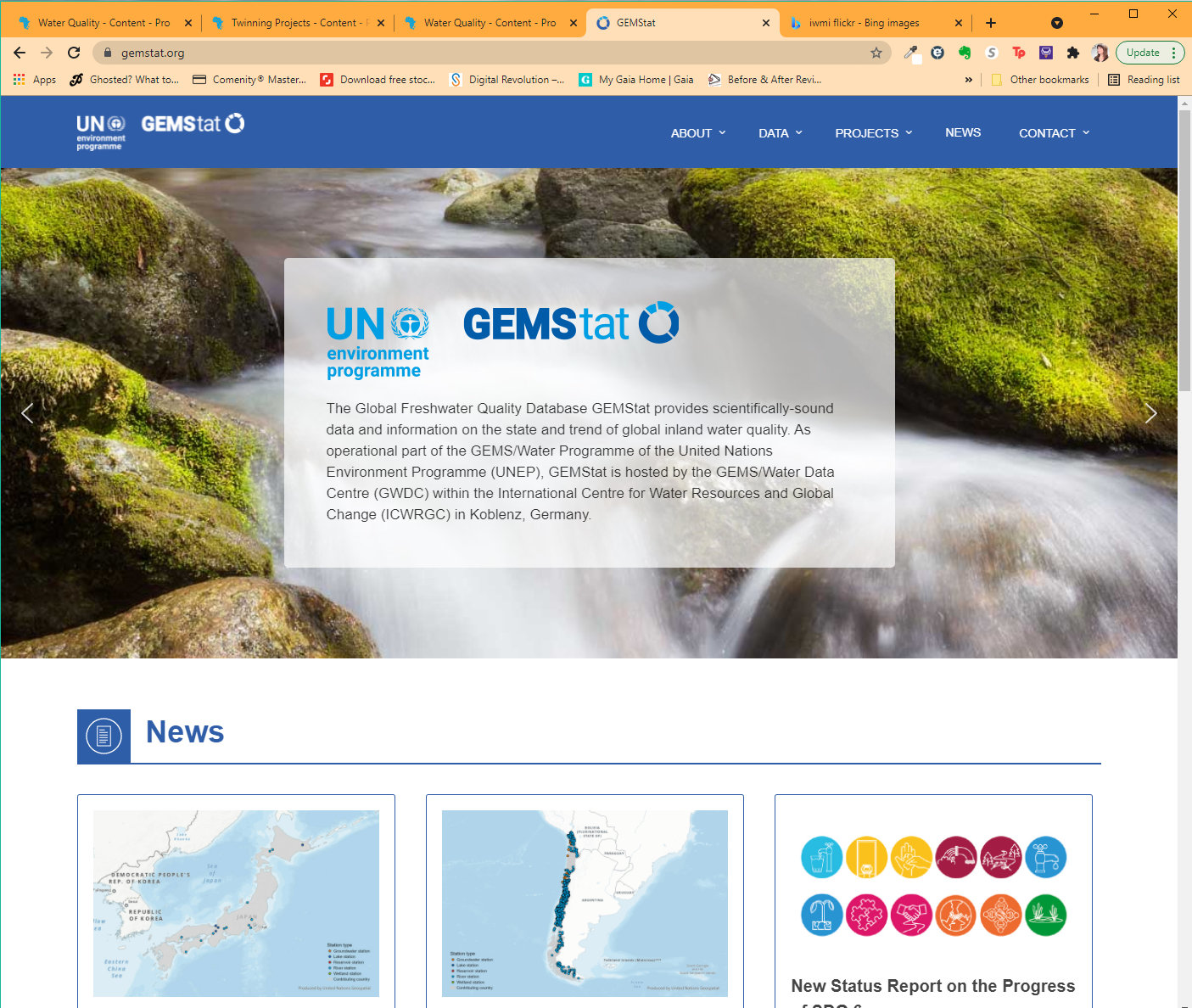Screen dimensions: 1192x1008
Task: Open the Japan and Korea station map thumbnail
Action: [x=236, y=903]
